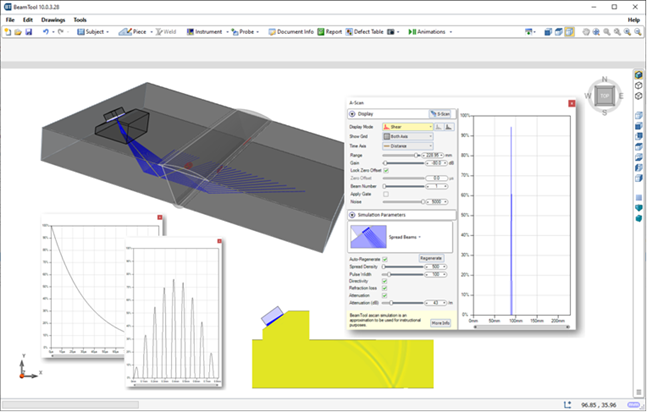
Task: Click the Undo arrow icon
Action: [45, 32]
